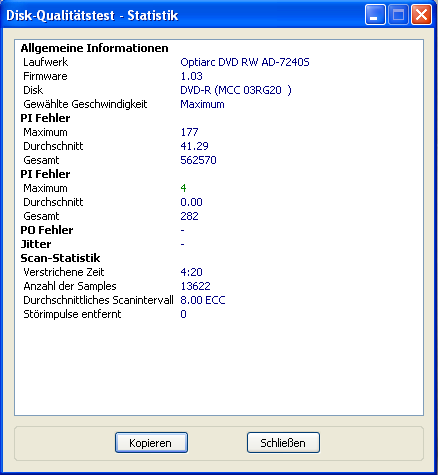Select the Gesamt value 562570

(198, 160)
